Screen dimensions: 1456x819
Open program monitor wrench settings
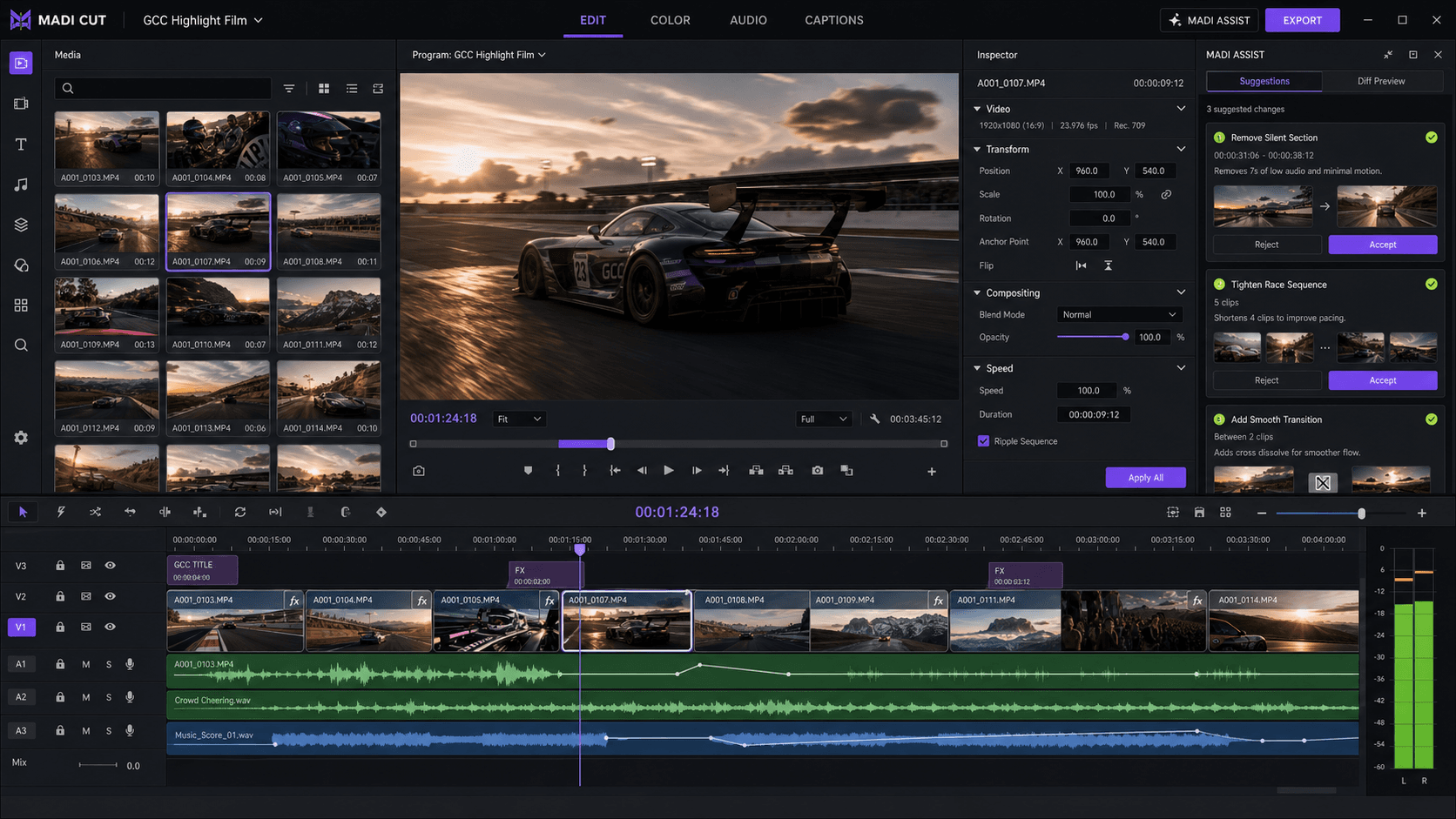pyautogui.click(x=874, y=419)
